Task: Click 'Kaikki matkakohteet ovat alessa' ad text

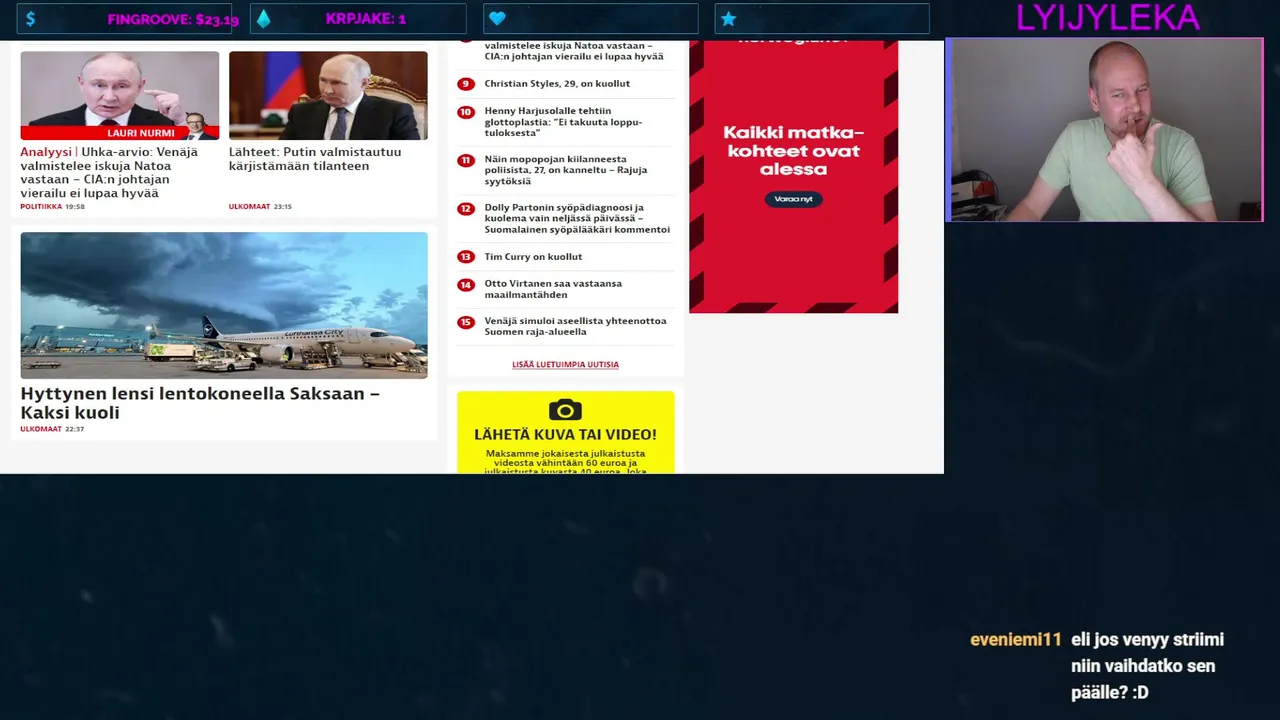Action: (x=793, y=151)
